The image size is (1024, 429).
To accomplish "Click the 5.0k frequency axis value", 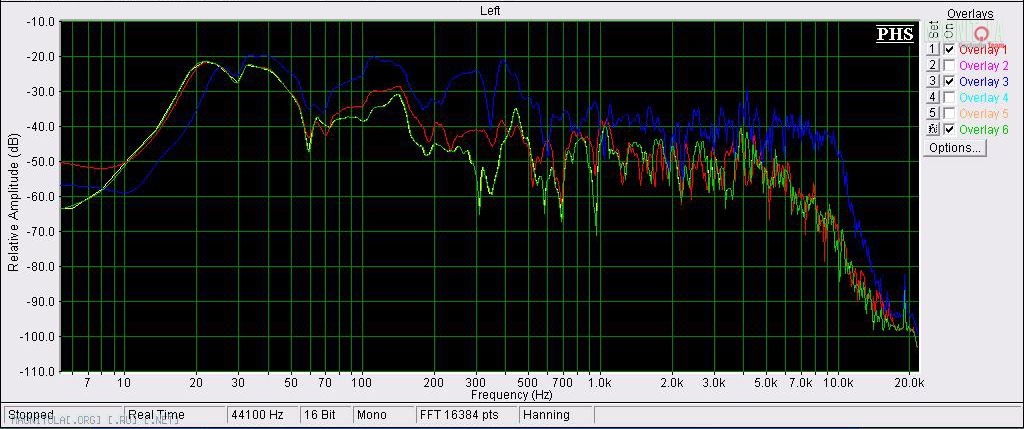I will pos(766,383).
